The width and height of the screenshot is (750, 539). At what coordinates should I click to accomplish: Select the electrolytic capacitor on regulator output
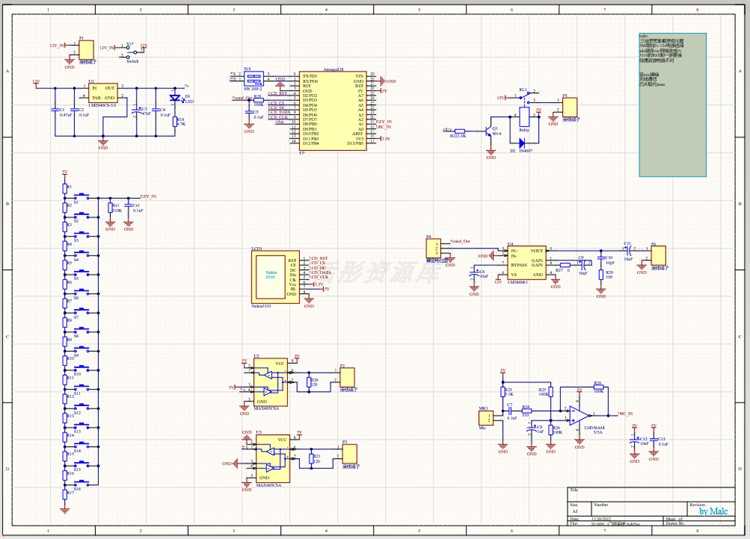(137, 110)
